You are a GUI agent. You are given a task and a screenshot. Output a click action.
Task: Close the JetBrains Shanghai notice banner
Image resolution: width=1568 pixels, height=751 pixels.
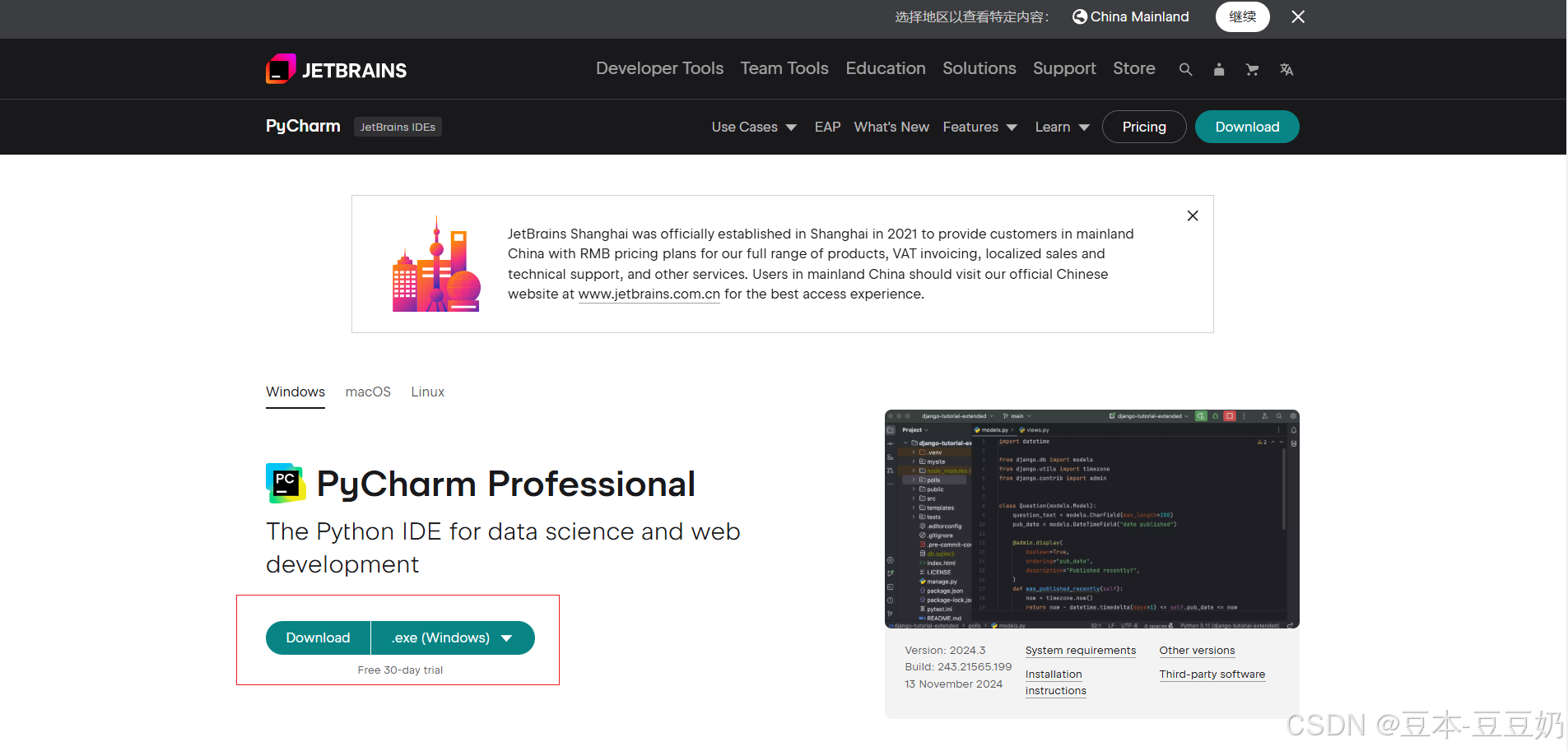click(x=1193, y=216)
